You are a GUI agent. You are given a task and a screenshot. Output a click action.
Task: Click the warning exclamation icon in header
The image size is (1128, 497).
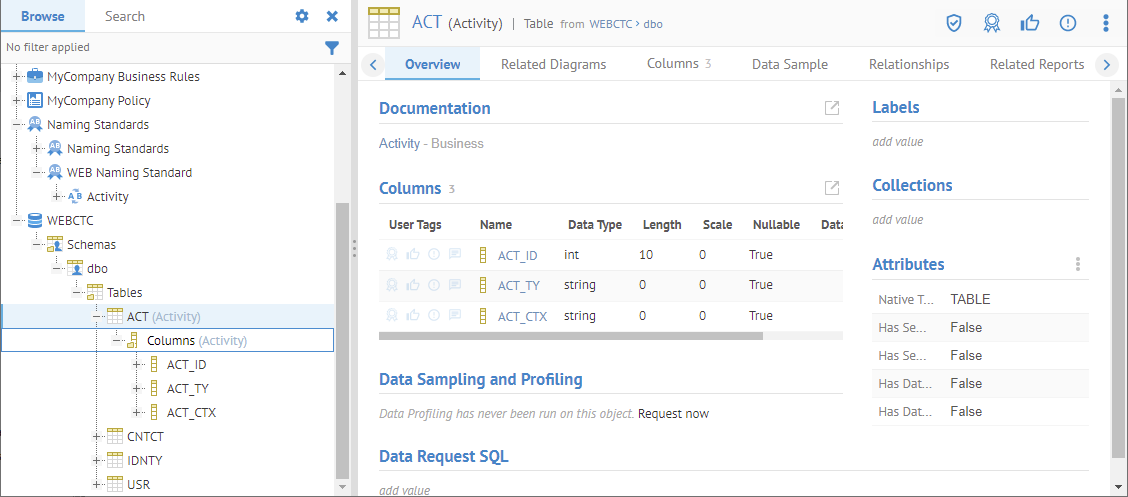coord(1068,23)
